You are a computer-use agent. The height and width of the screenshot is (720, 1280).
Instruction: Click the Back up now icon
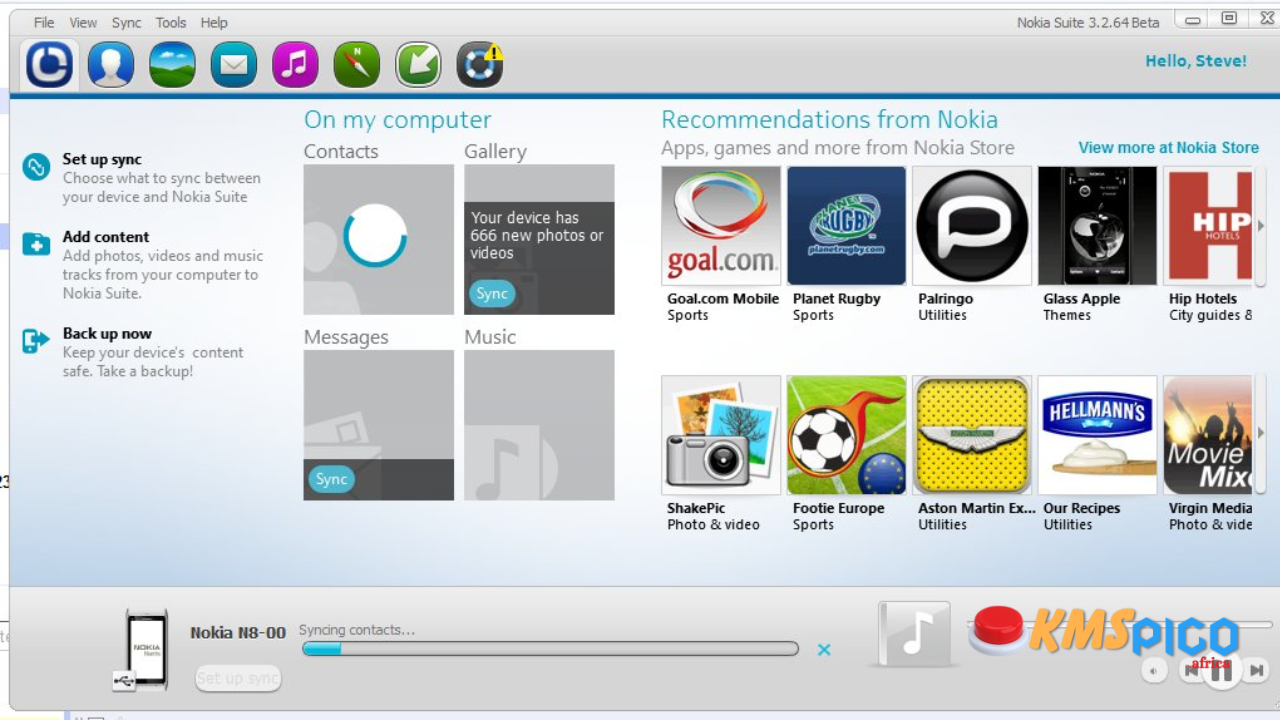click(36, 341)
